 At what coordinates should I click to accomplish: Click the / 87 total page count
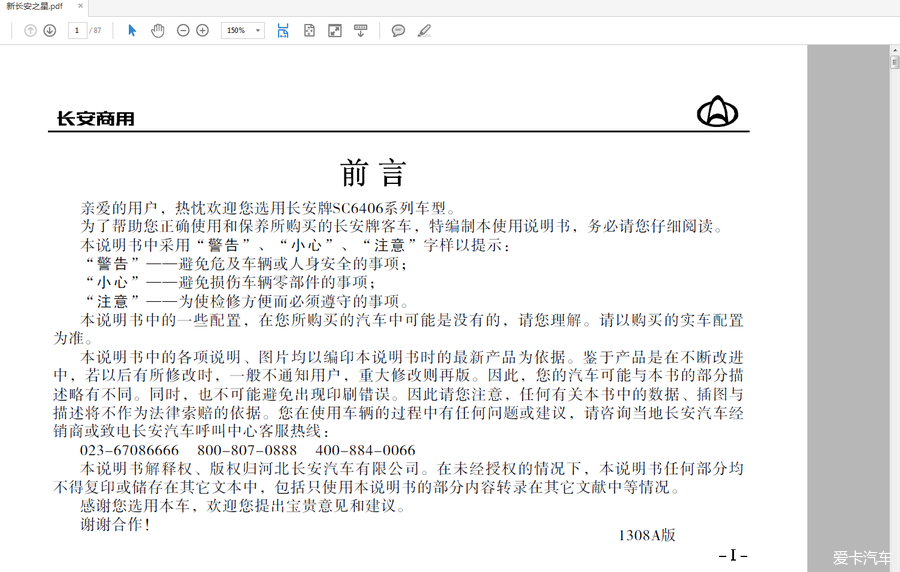[95, 30]
